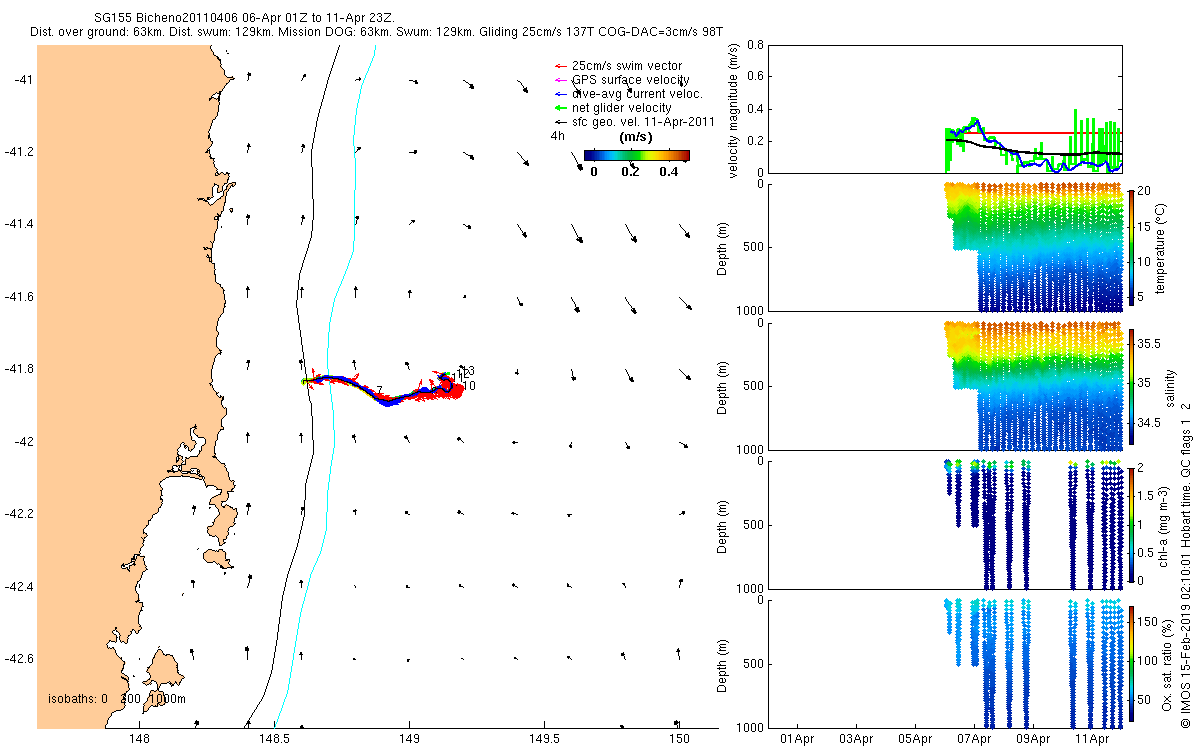Image resolution: width=1200 pixels, height=750 pixels.
Task: Click the '4h' label near the legend
Action: (x=557, y=136)
